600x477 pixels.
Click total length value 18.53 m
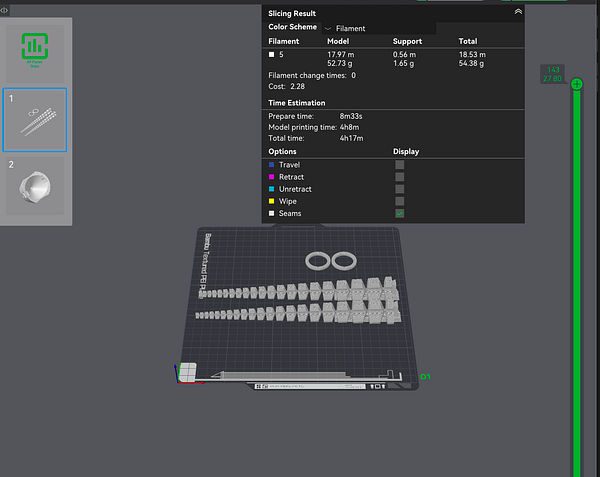coord(472,55)
